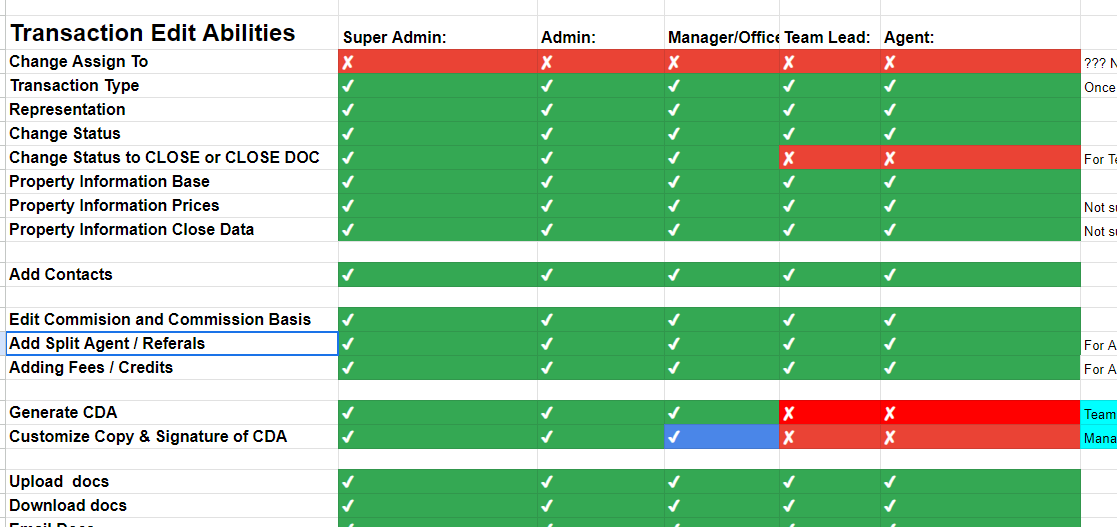Click the cyan note cell beside Generate CDA
This screenshot has height=527, width=1117.
coord(1098,412)
